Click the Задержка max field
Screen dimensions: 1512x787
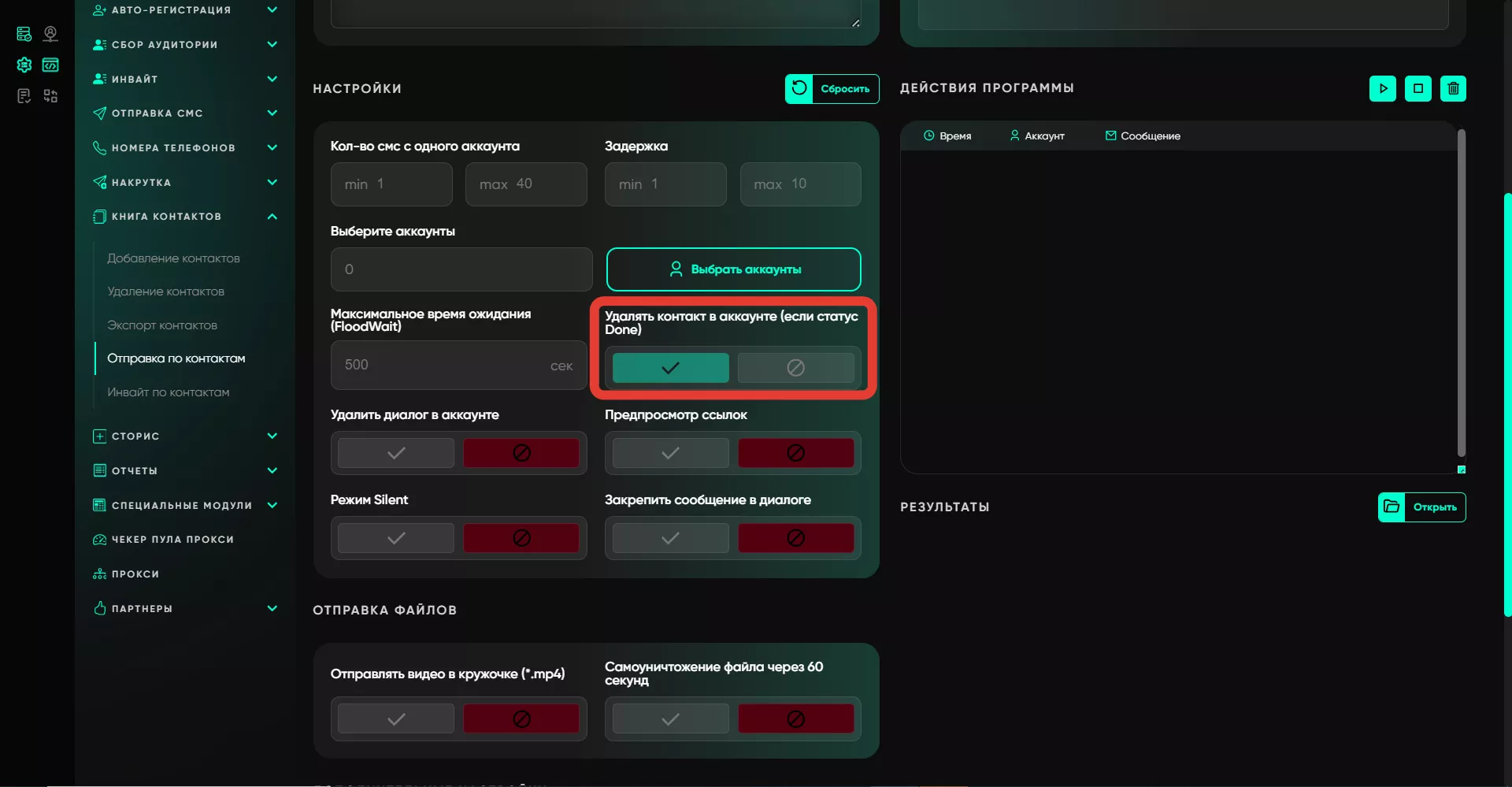800,184
